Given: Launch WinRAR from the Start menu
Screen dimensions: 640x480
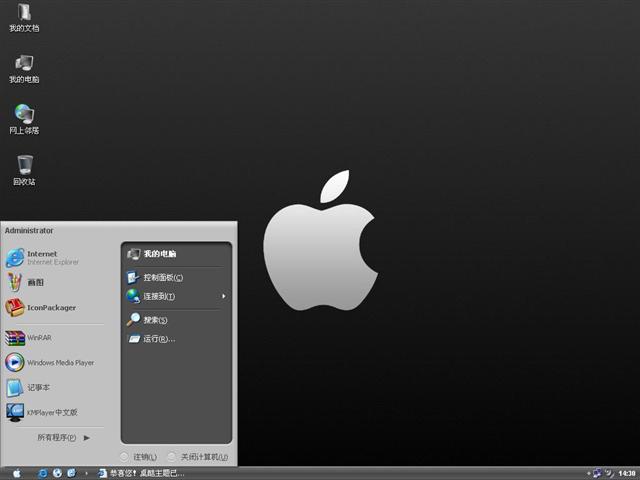Looking at the screenshot, I should click(x=38, y=338).
